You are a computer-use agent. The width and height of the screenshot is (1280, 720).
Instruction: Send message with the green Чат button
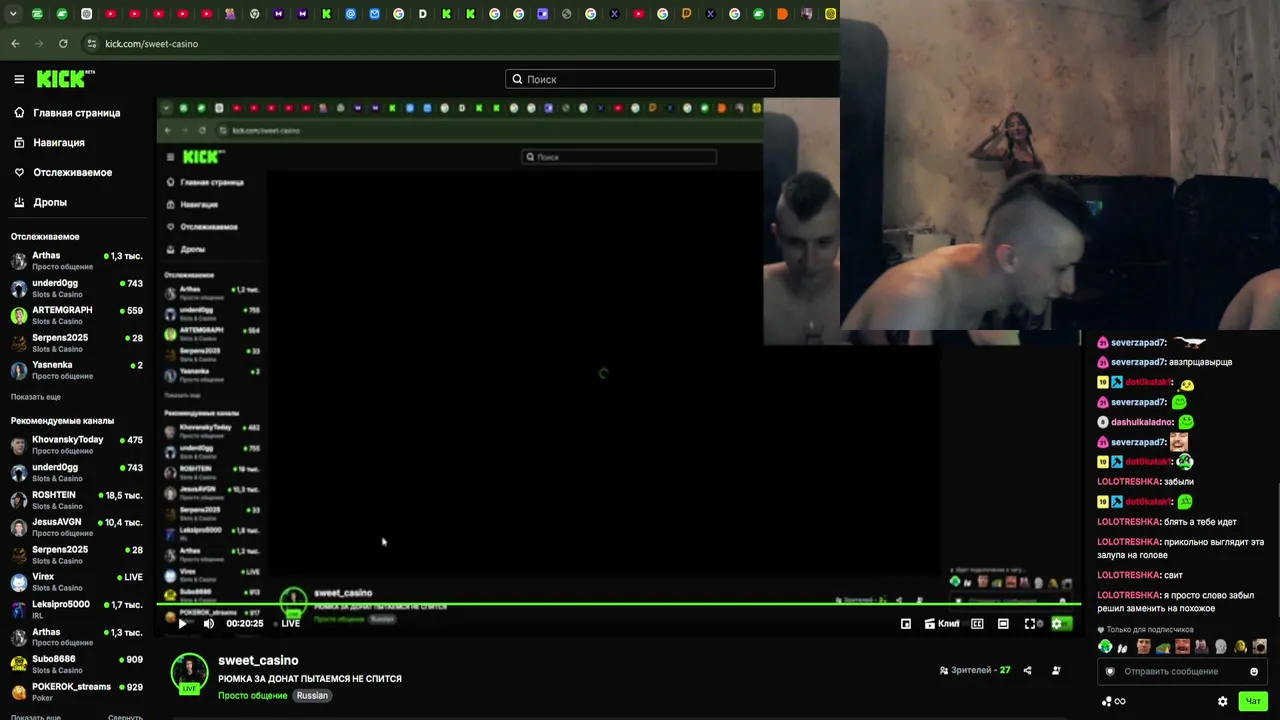point(1252,701)
